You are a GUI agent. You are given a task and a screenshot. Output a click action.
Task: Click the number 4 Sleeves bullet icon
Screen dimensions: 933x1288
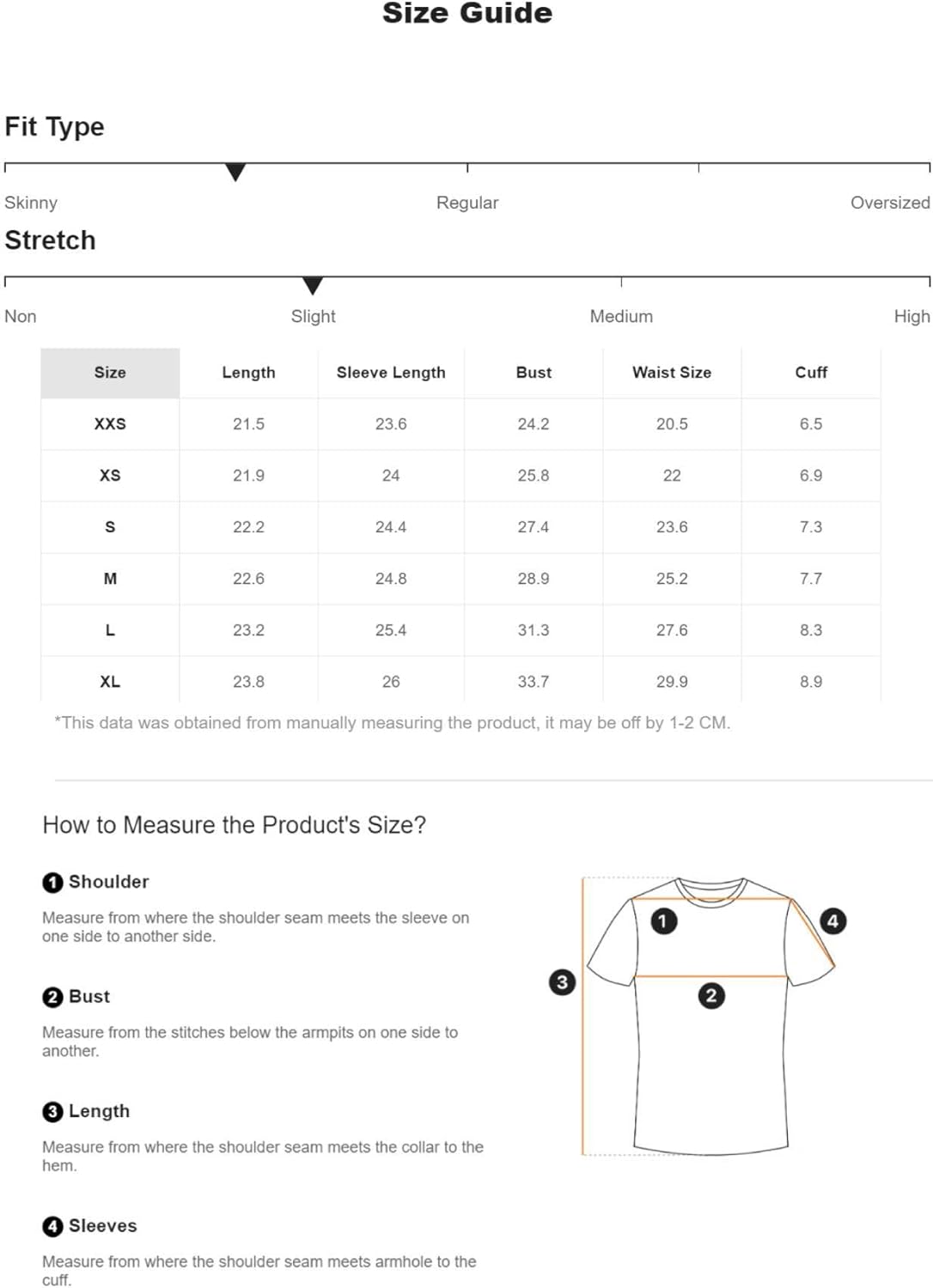[52, 1226]
